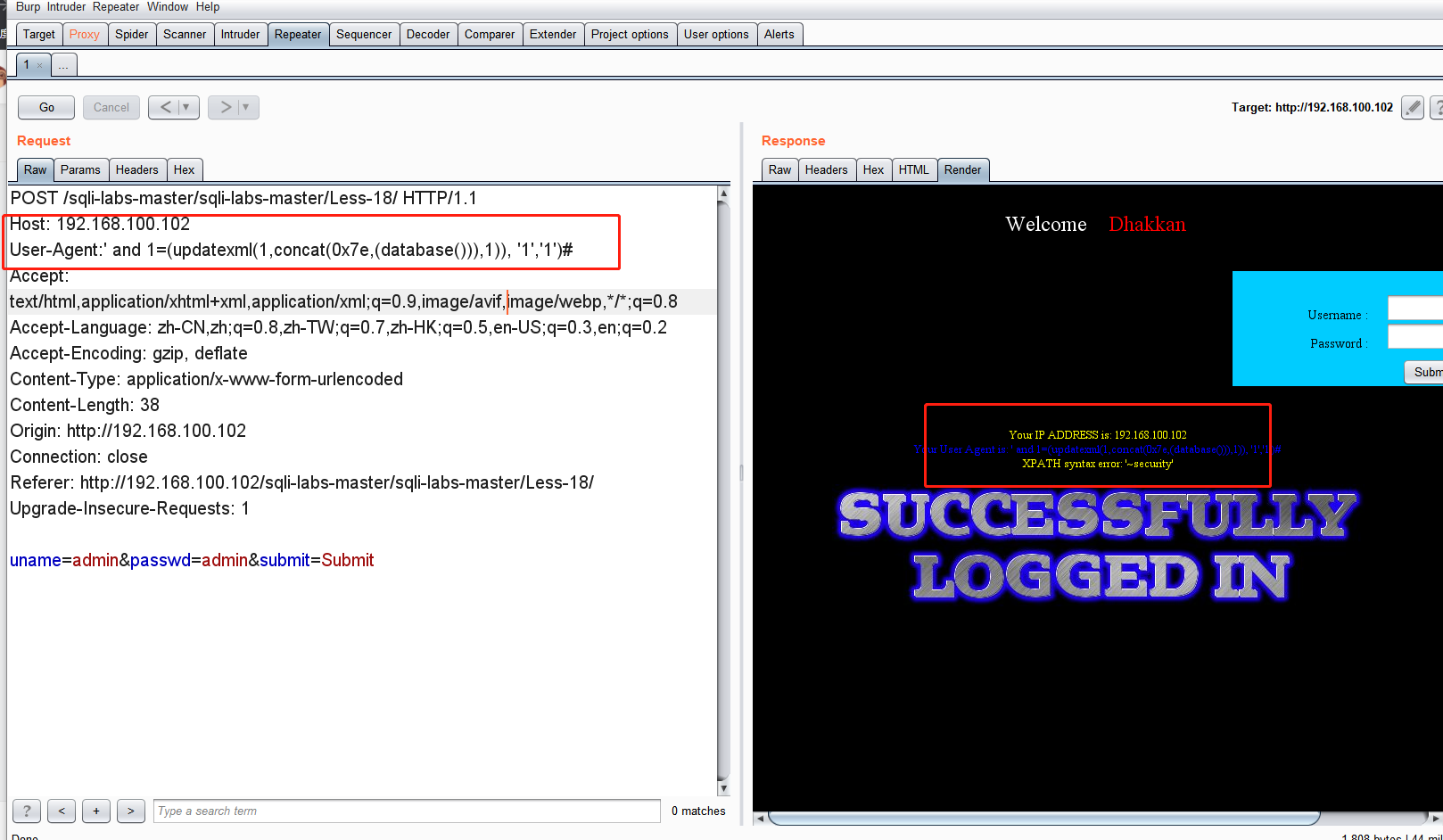Open the Spider tab

(x=132, y=35)
